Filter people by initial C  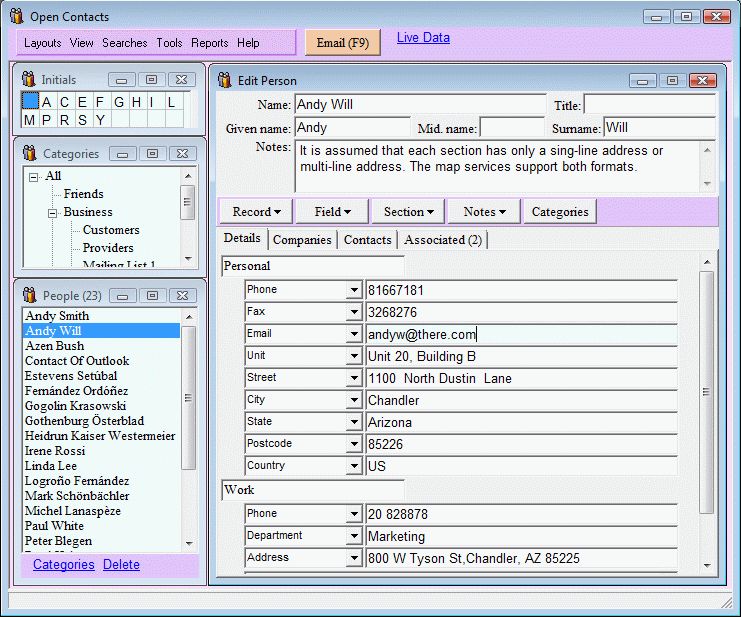[x=65, y=102]
